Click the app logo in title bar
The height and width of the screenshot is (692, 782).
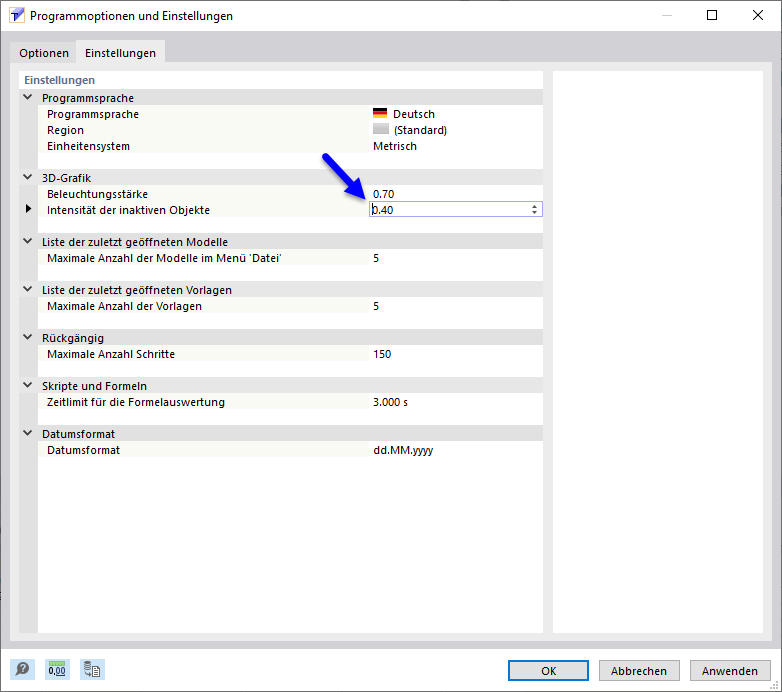(x=16, y=15)
